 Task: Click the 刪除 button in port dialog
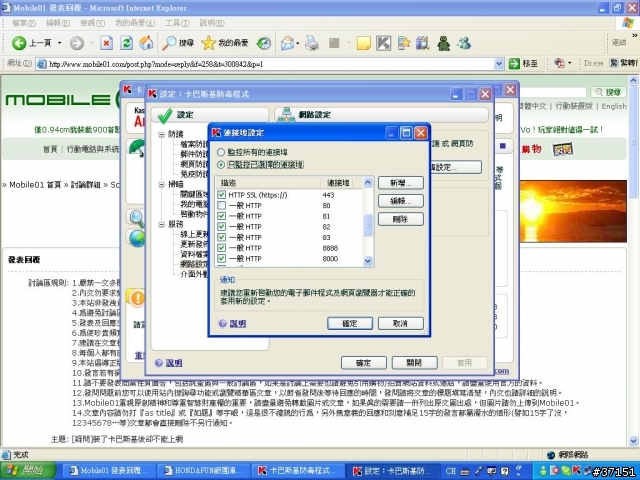(x=401, y=219)
